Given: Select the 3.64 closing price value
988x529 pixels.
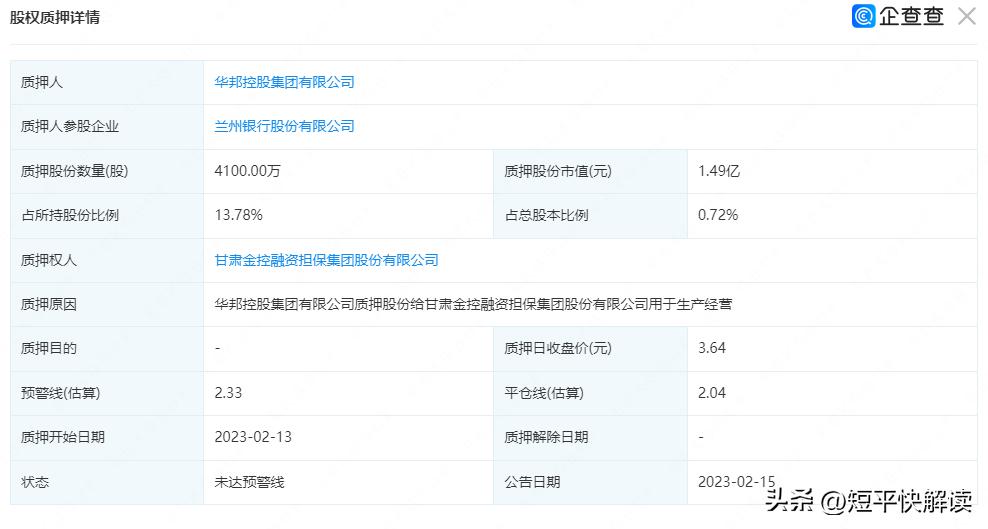Looking at the screenshot, I should tap(712, 348).
